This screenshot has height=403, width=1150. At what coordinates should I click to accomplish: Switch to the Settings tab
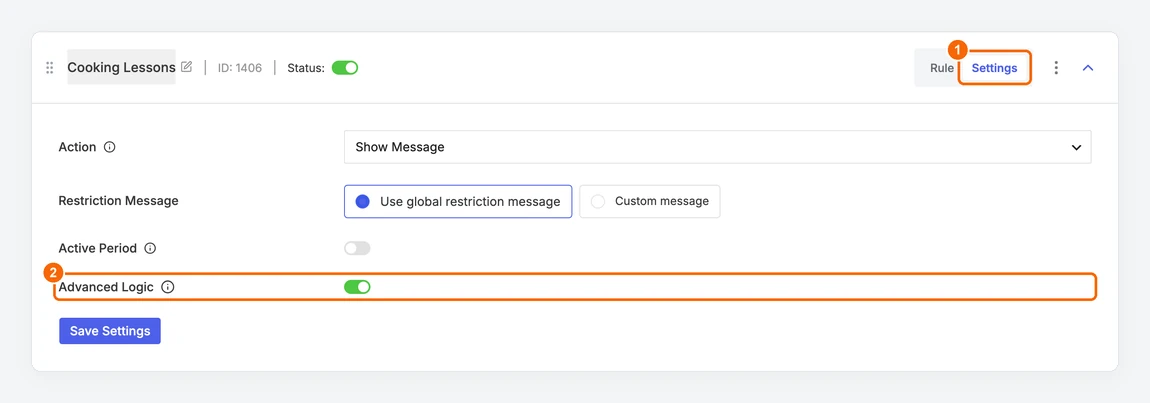pos(995,68)
